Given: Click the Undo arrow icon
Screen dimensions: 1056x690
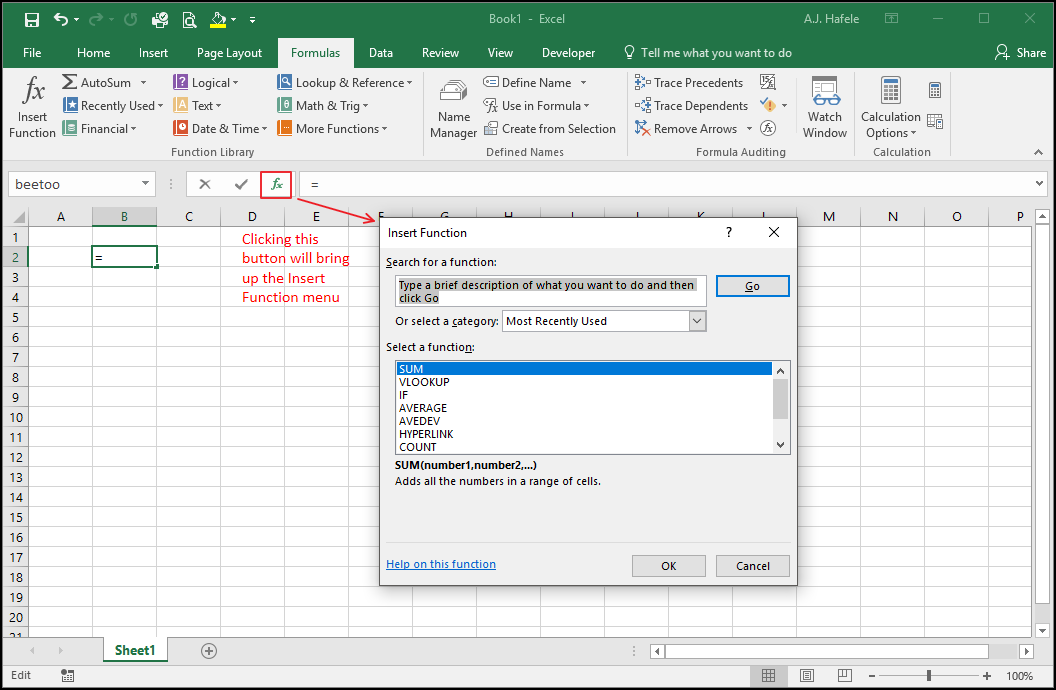Looking at the screenshot, I should point(61,20).
